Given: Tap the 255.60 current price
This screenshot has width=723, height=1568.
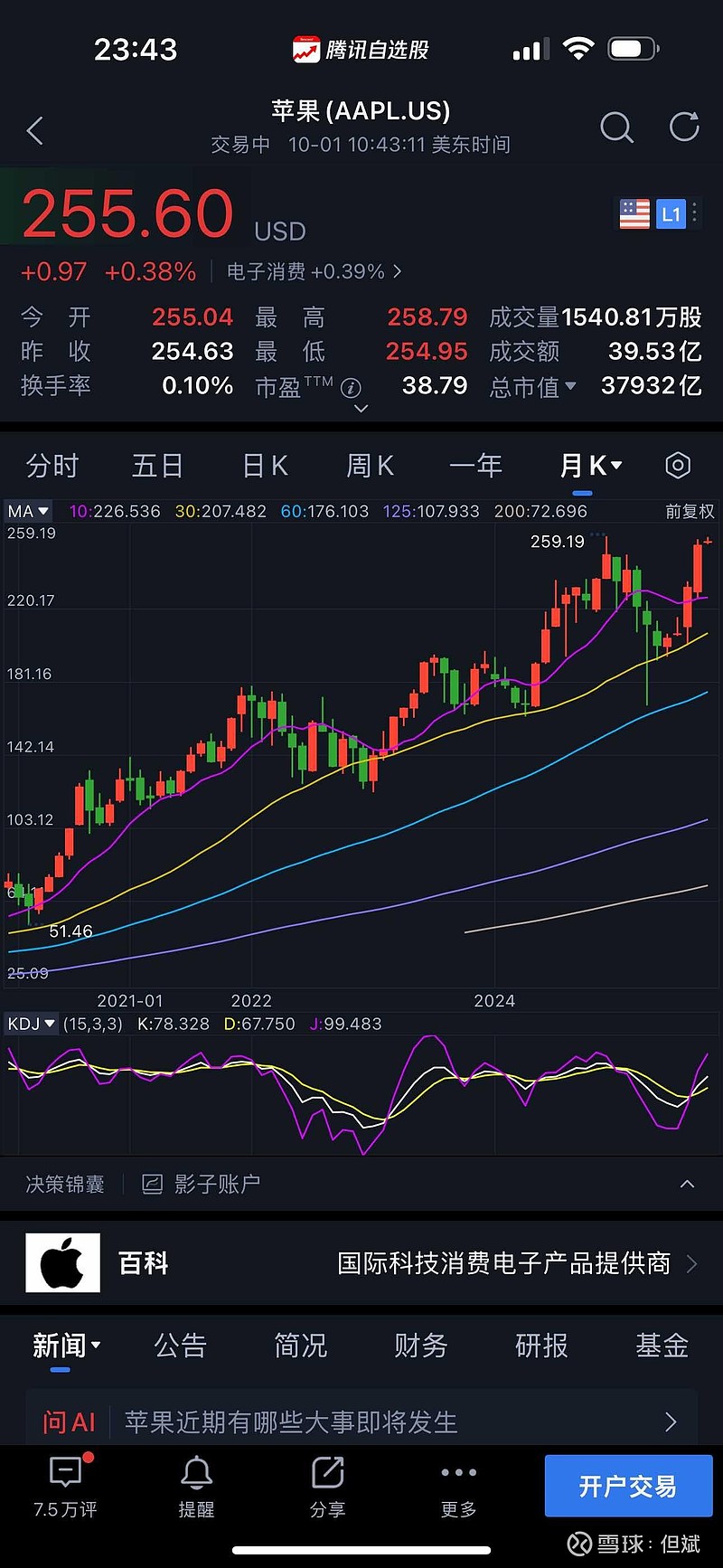Looking at the screenshot, I should click(127, 213).
